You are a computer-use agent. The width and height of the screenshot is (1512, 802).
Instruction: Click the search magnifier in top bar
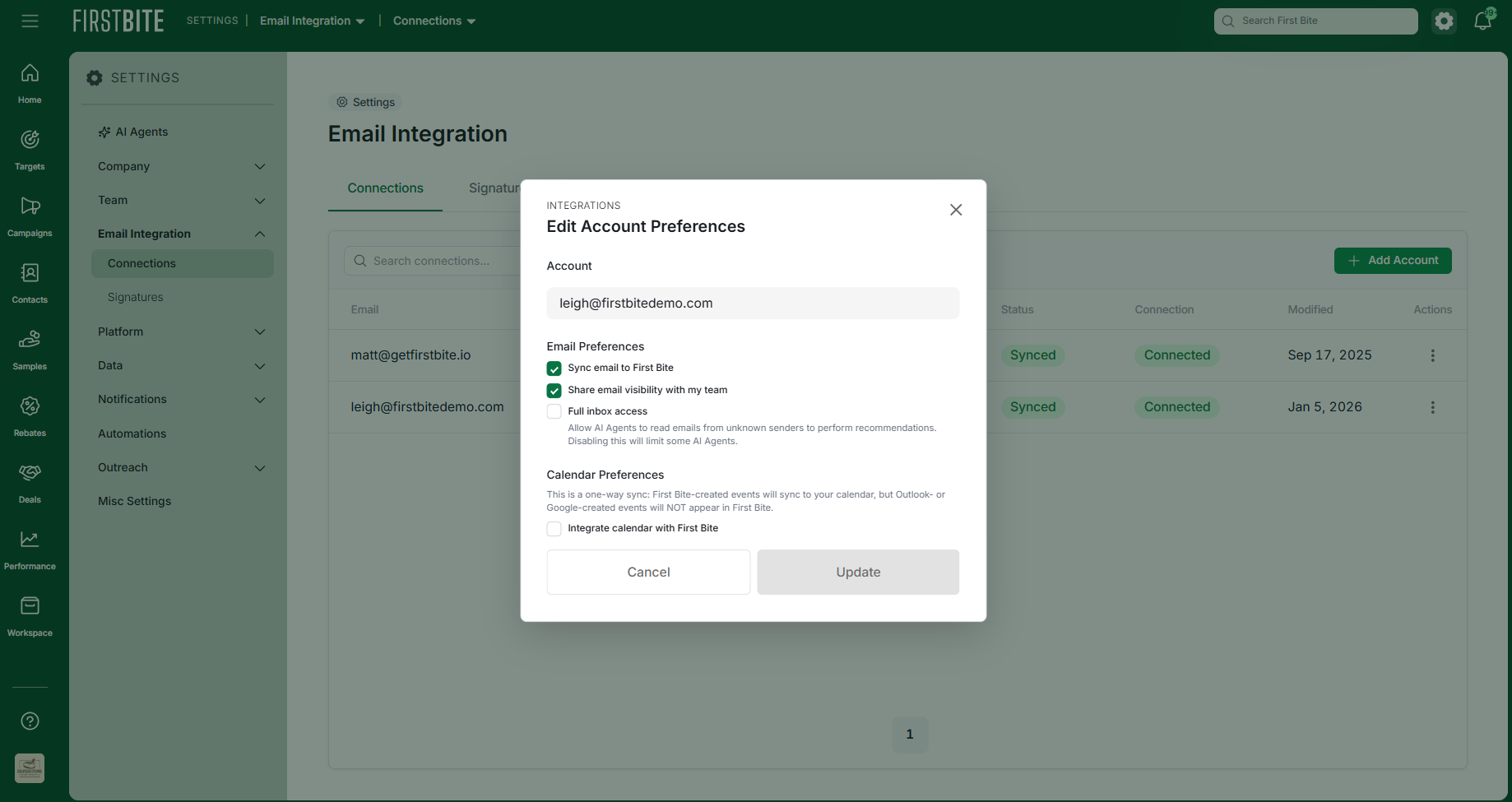coord(1228,21)
